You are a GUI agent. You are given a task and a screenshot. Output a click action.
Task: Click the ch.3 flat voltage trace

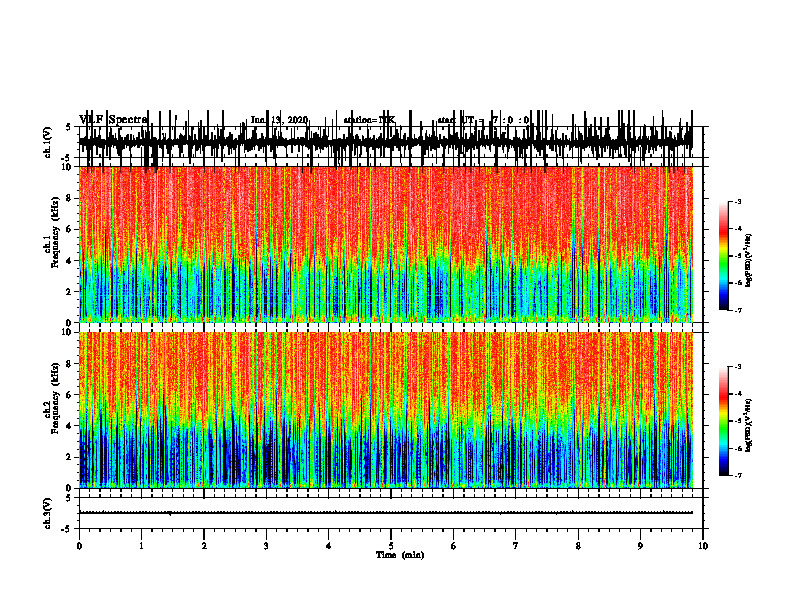point(385,513)
